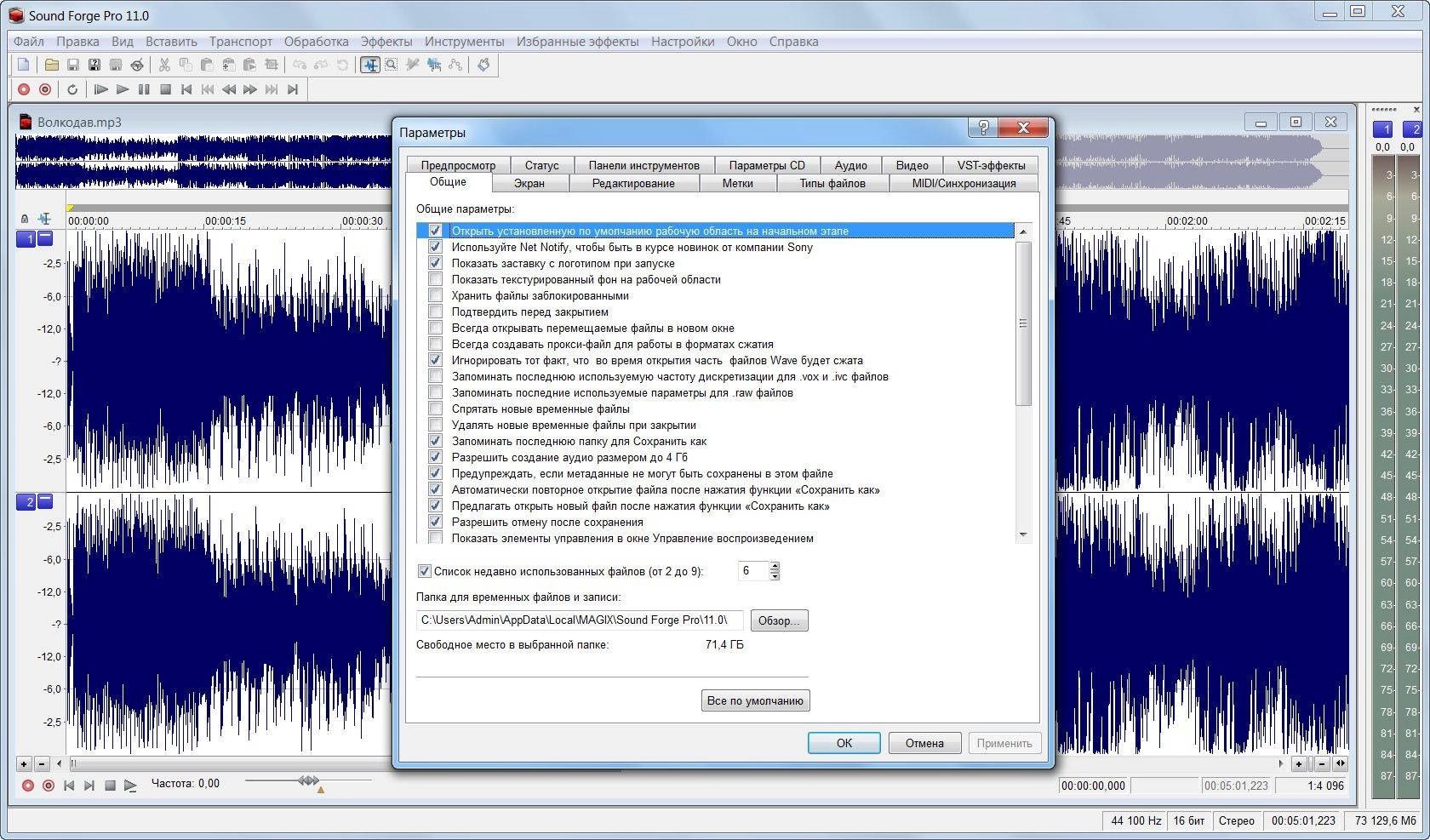Screen dimensions: 1430x840
Task: Create a new file with the New toolbar icon
Action: pos(24,65)
